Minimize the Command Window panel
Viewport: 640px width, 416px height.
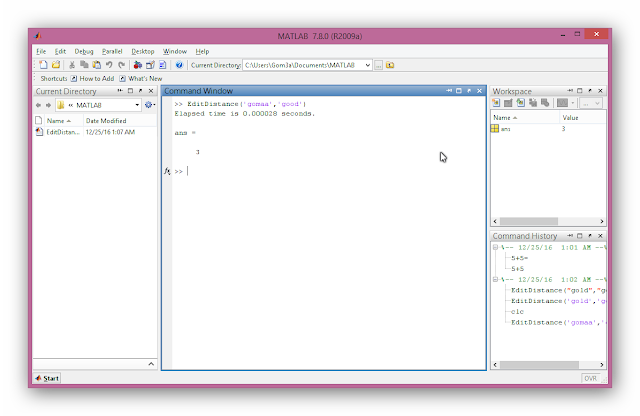coord(449,91)
